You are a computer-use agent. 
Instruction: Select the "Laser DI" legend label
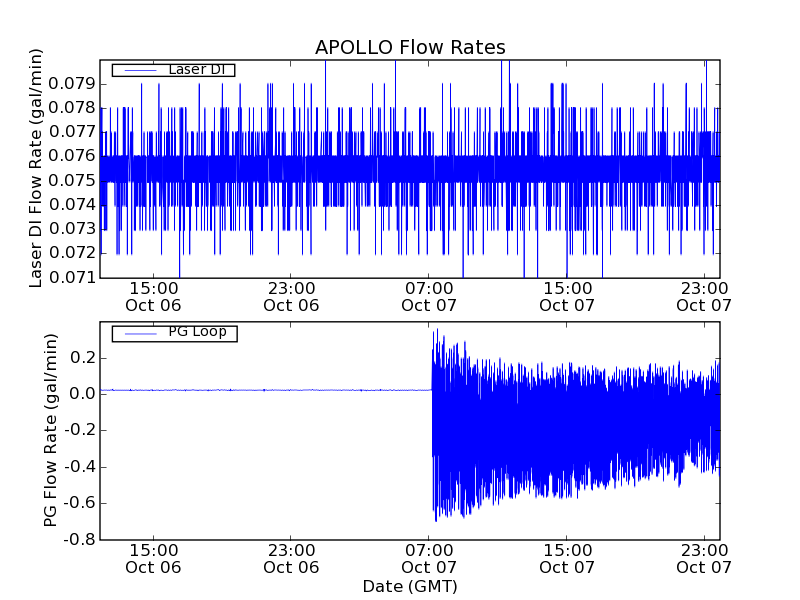point(196,69)
